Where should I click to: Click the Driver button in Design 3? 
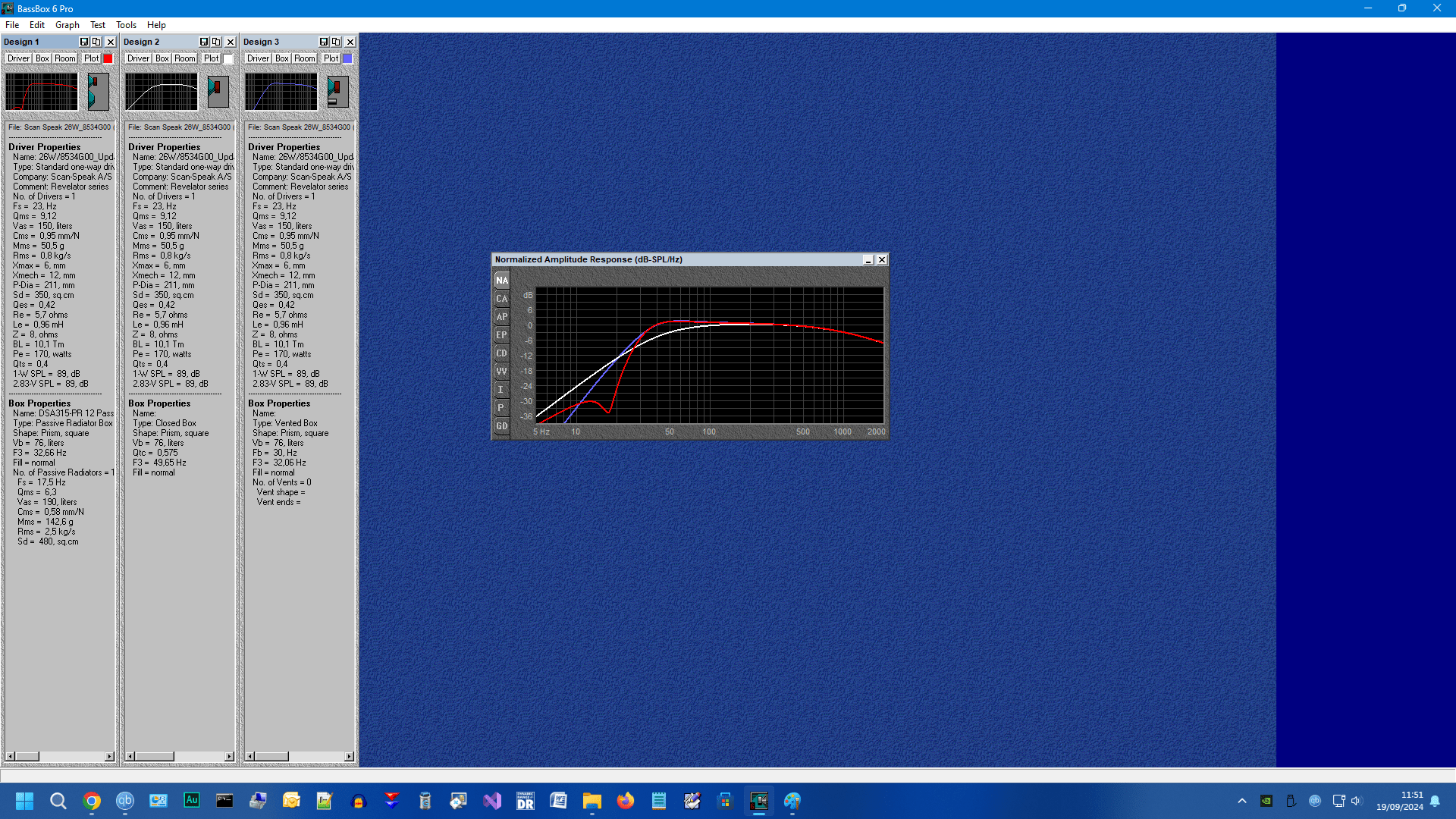tap(258, 58)
